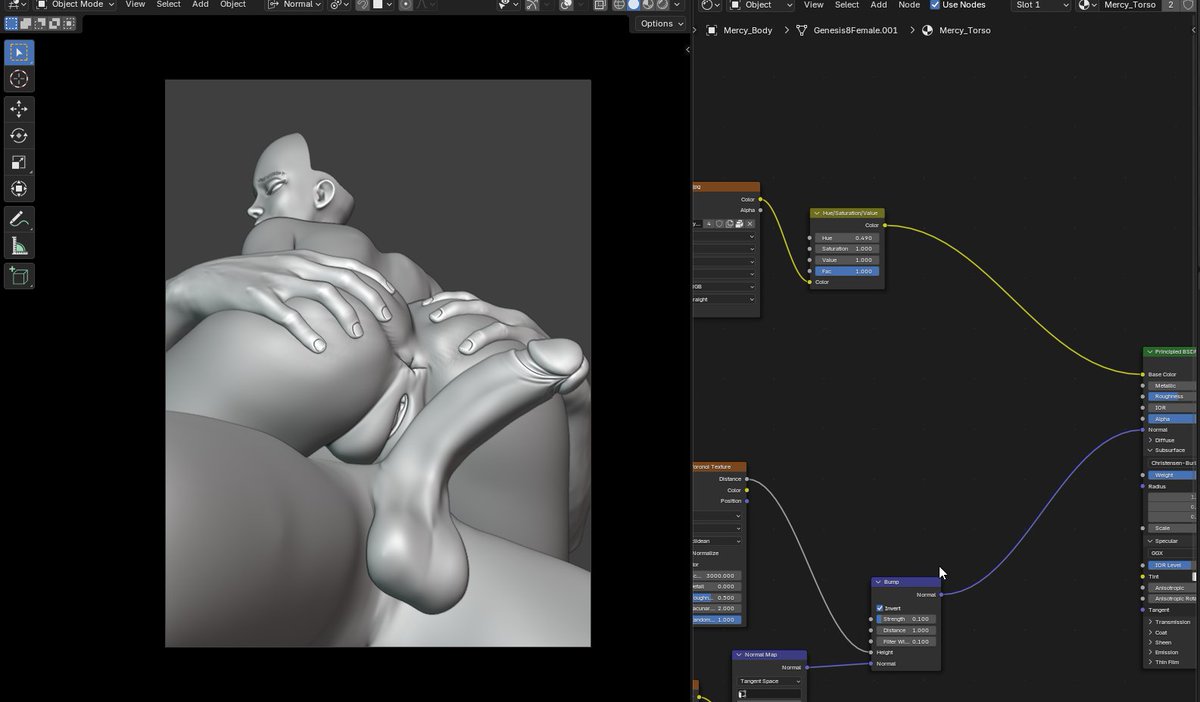Open the Normal transform orientation dropdown
Screen dimensions: 1200x702
295,5
